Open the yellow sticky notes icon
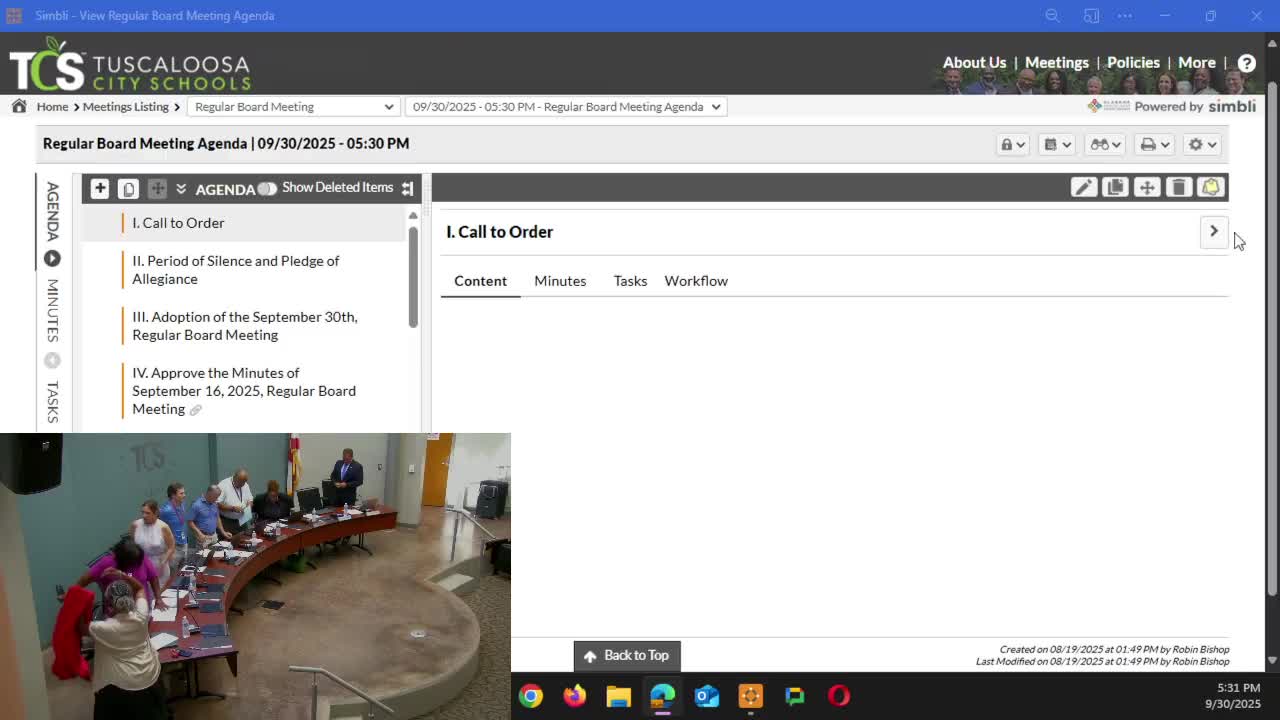 (x=1211, y=188)
